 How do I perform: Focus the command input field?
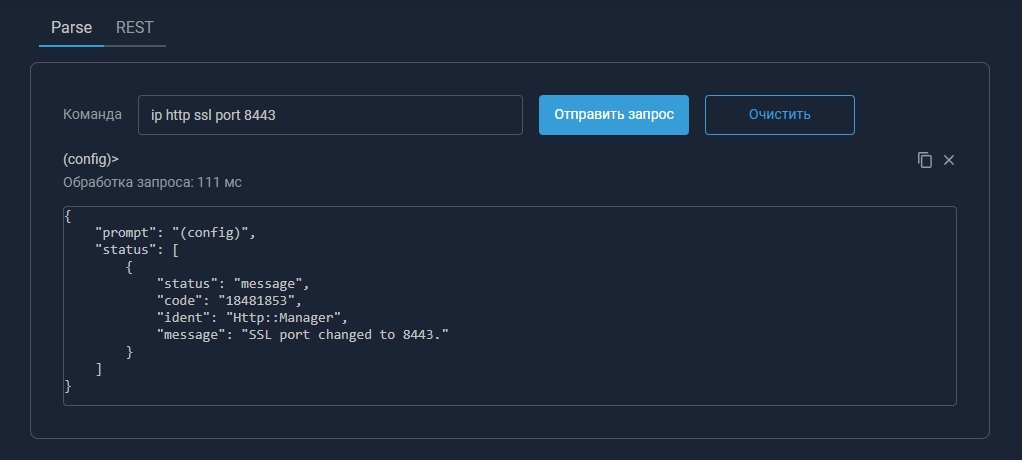click(330, 115)
